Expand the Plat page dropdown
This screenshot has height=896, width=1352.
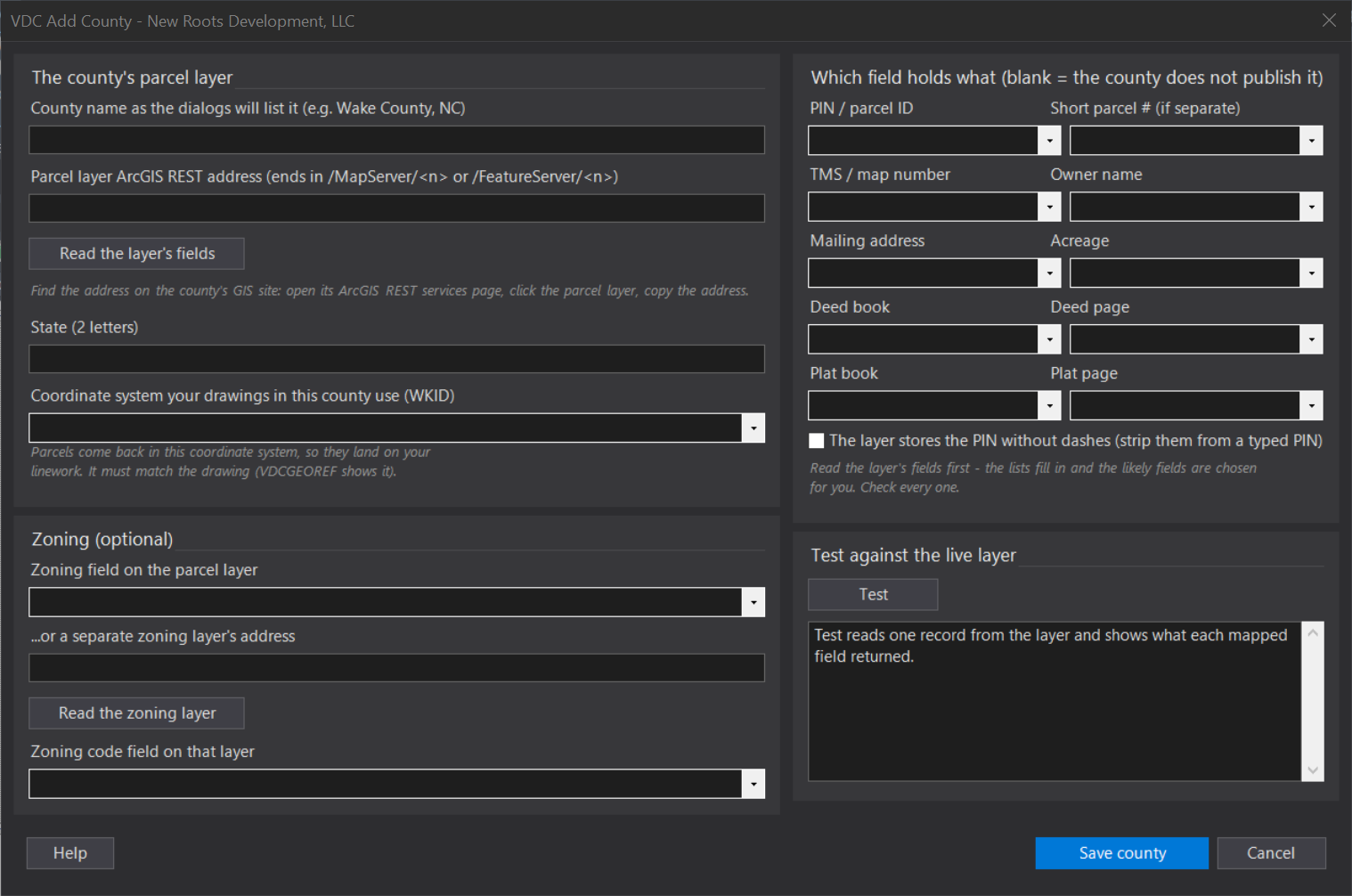point(1311,406)
